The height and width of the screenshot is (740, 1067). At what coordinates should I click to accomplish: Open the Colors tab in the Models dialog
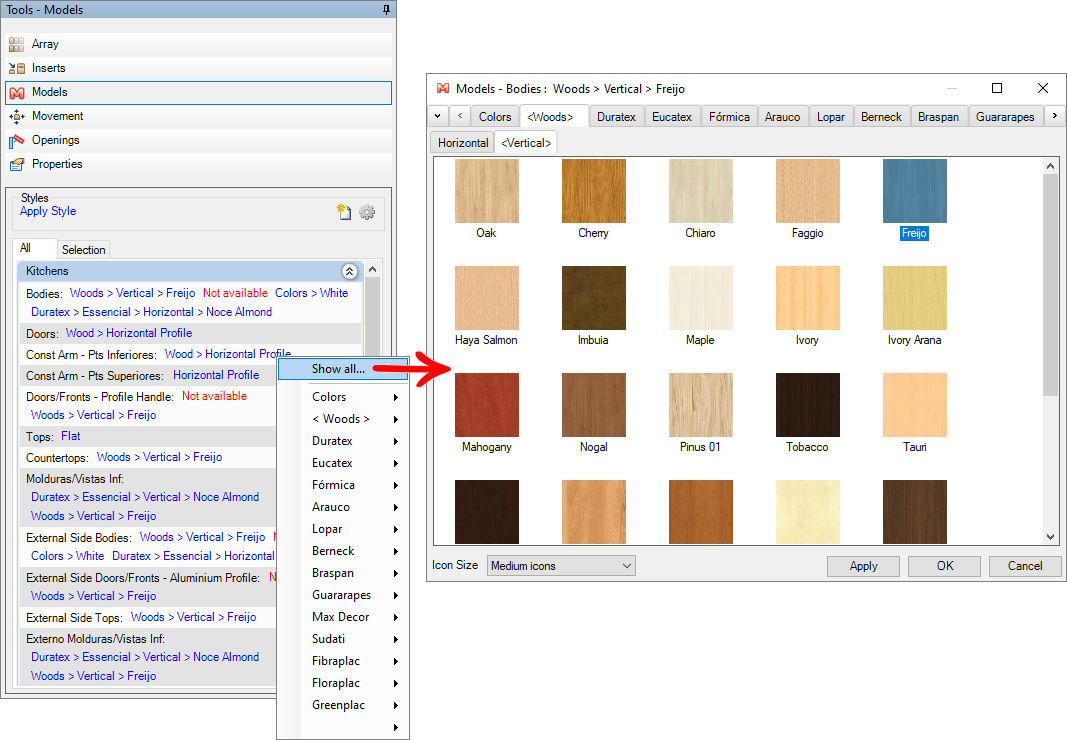(x=495, y=117)
